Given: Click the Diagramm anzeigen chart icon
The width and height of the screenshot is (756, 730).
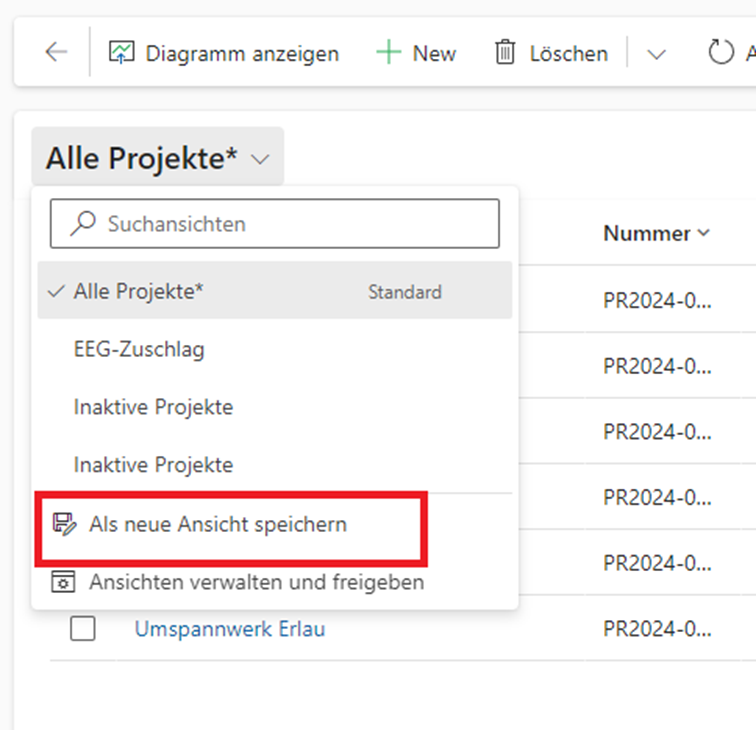Looking at the screenshot, I should pyautogui.click(x=122, y=52).
